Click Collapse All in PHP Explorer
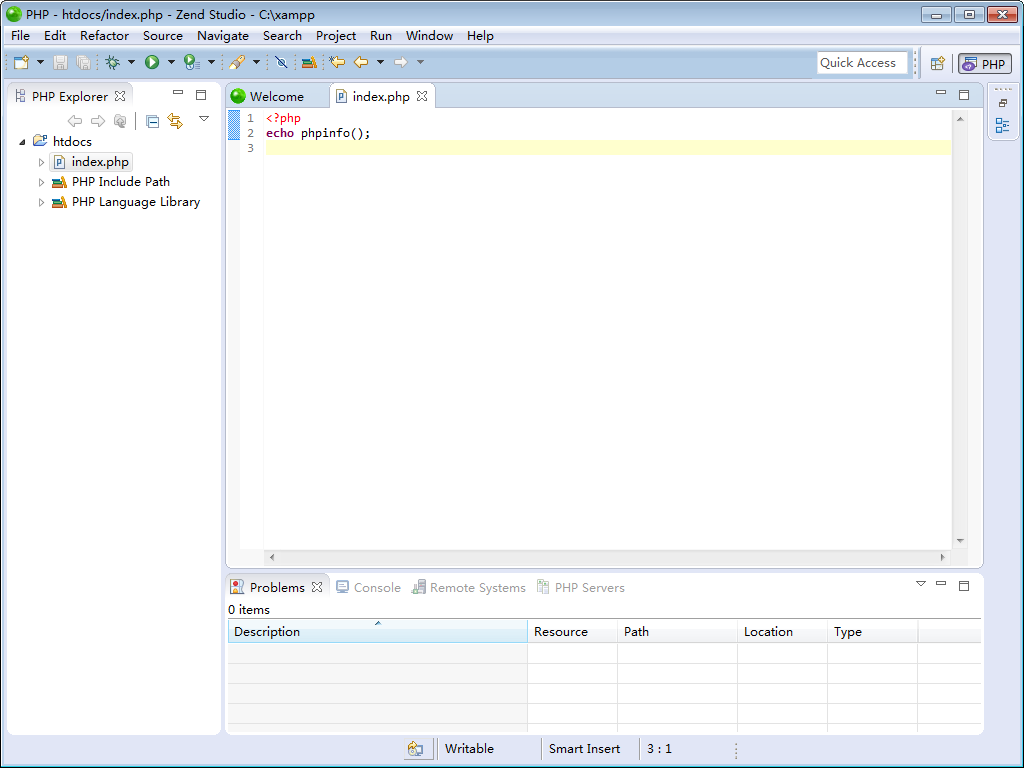 tap(152, 121)
